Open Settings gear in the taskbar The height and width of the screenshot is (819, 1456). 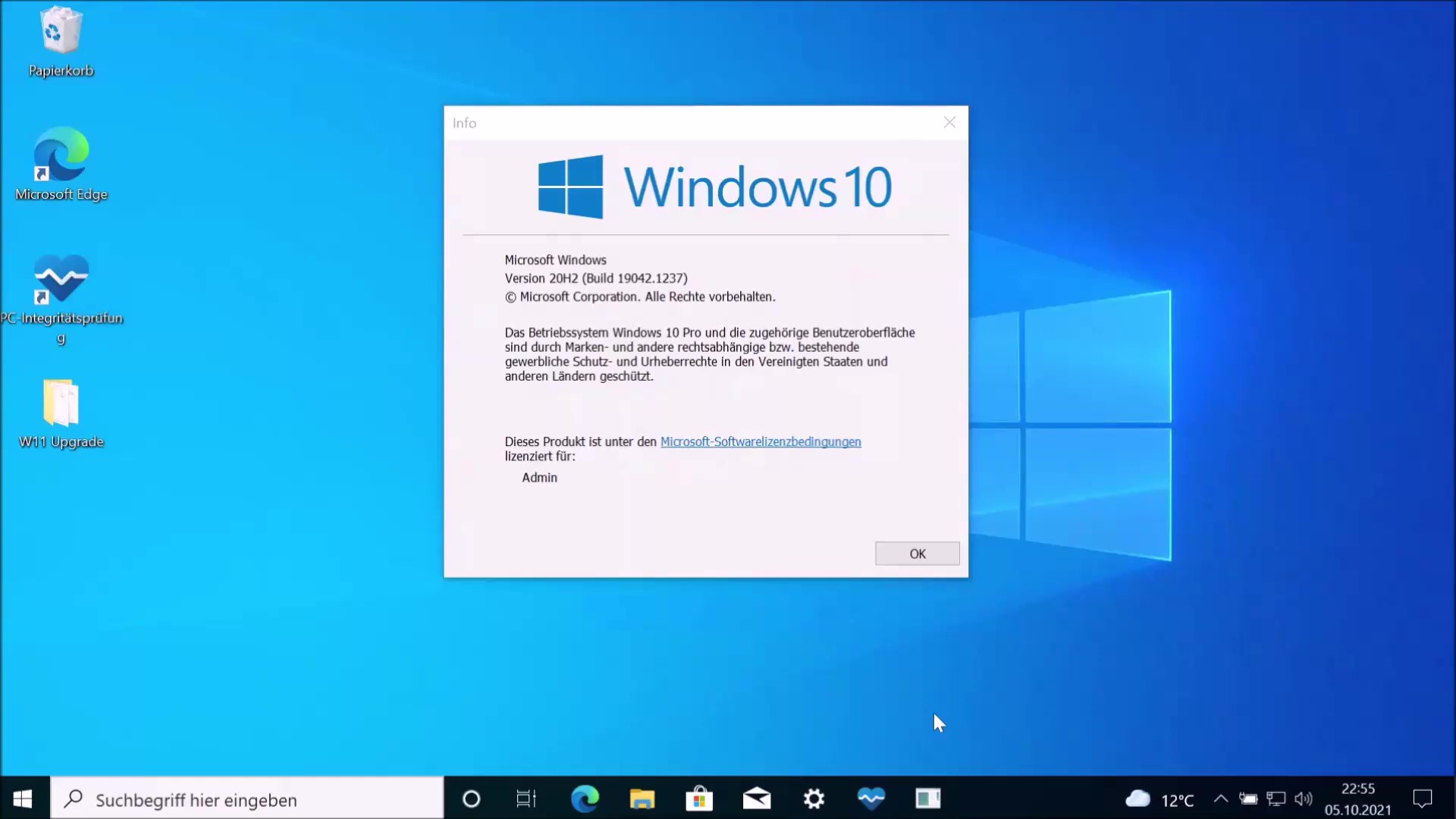coord(814,799)
